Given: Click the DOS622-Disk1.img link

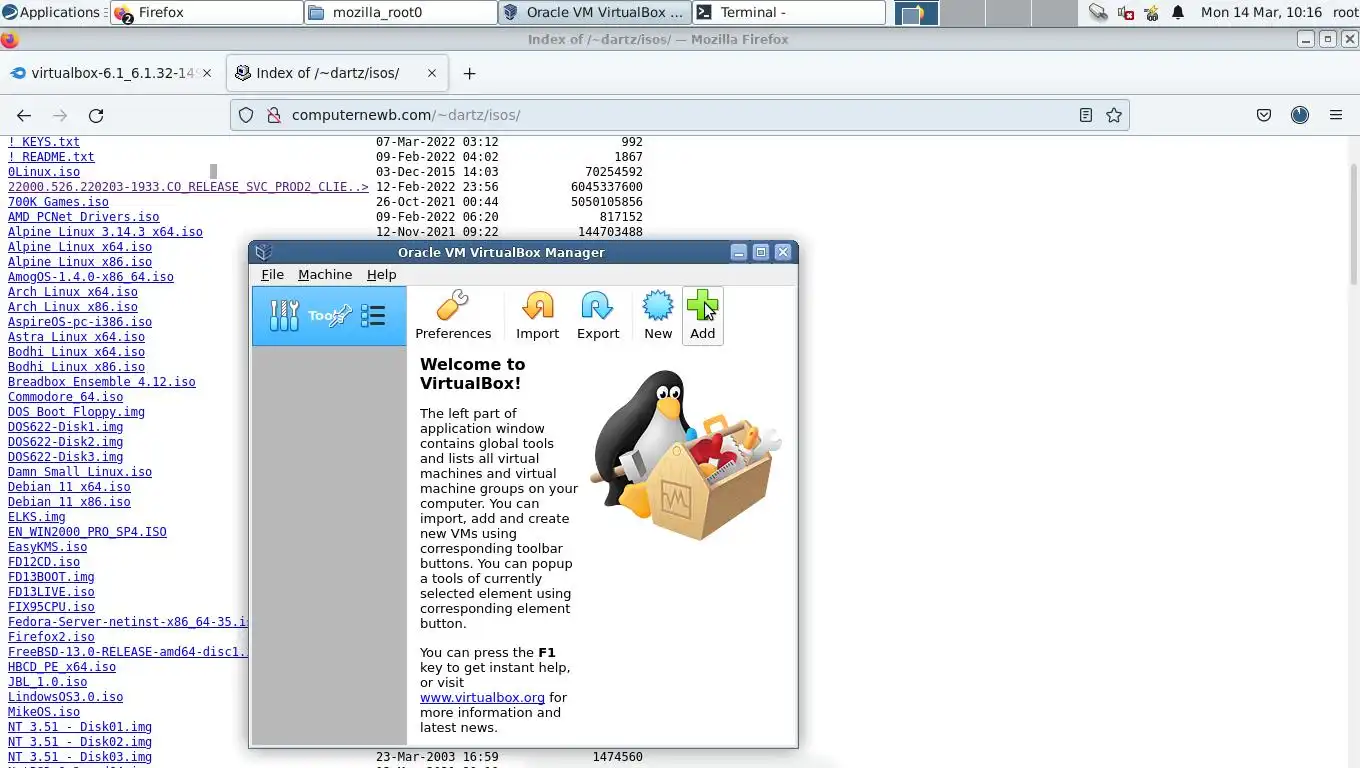Looking at the screenshot, I should pyautogui.click(x=66, y=427).
